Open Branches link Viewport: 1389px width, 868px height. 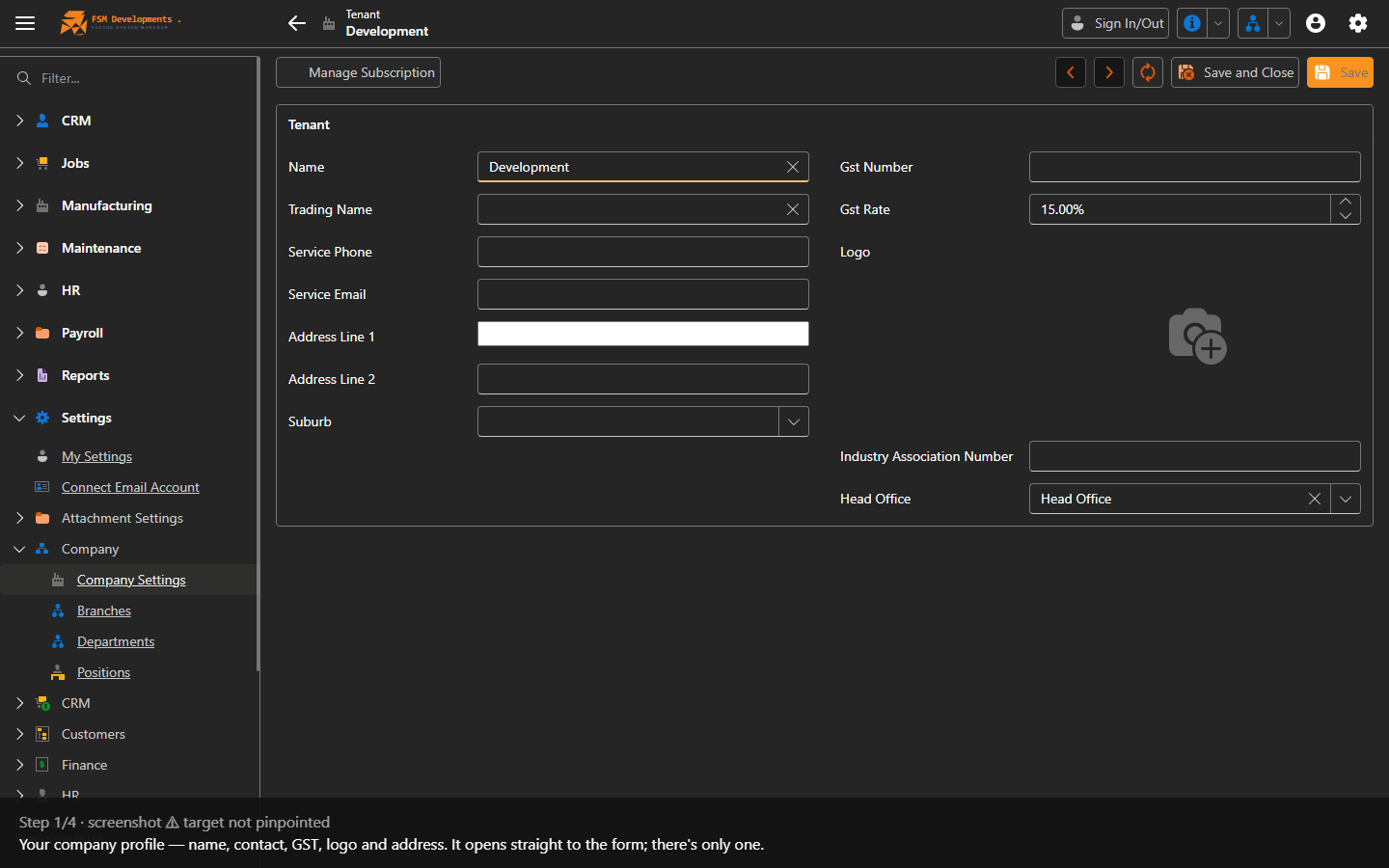point(104,610)
